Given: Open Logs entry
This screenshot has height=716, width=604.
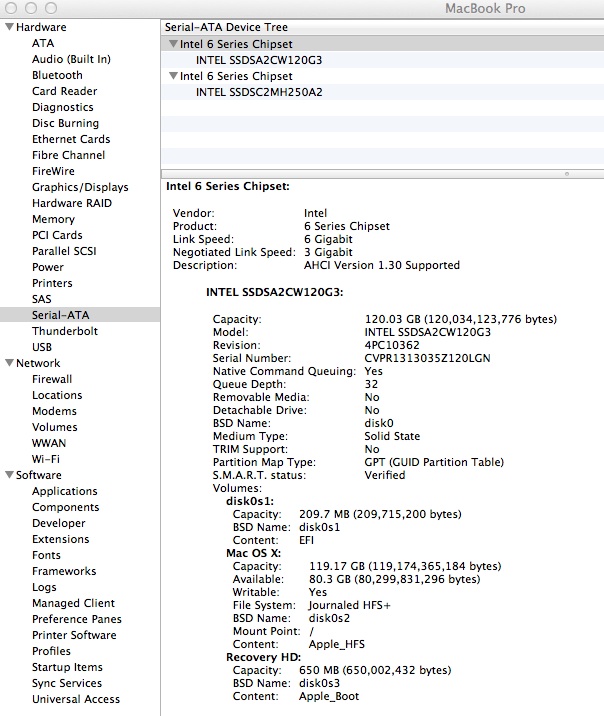Looking at the screenshot, I should tap(44, 587).
